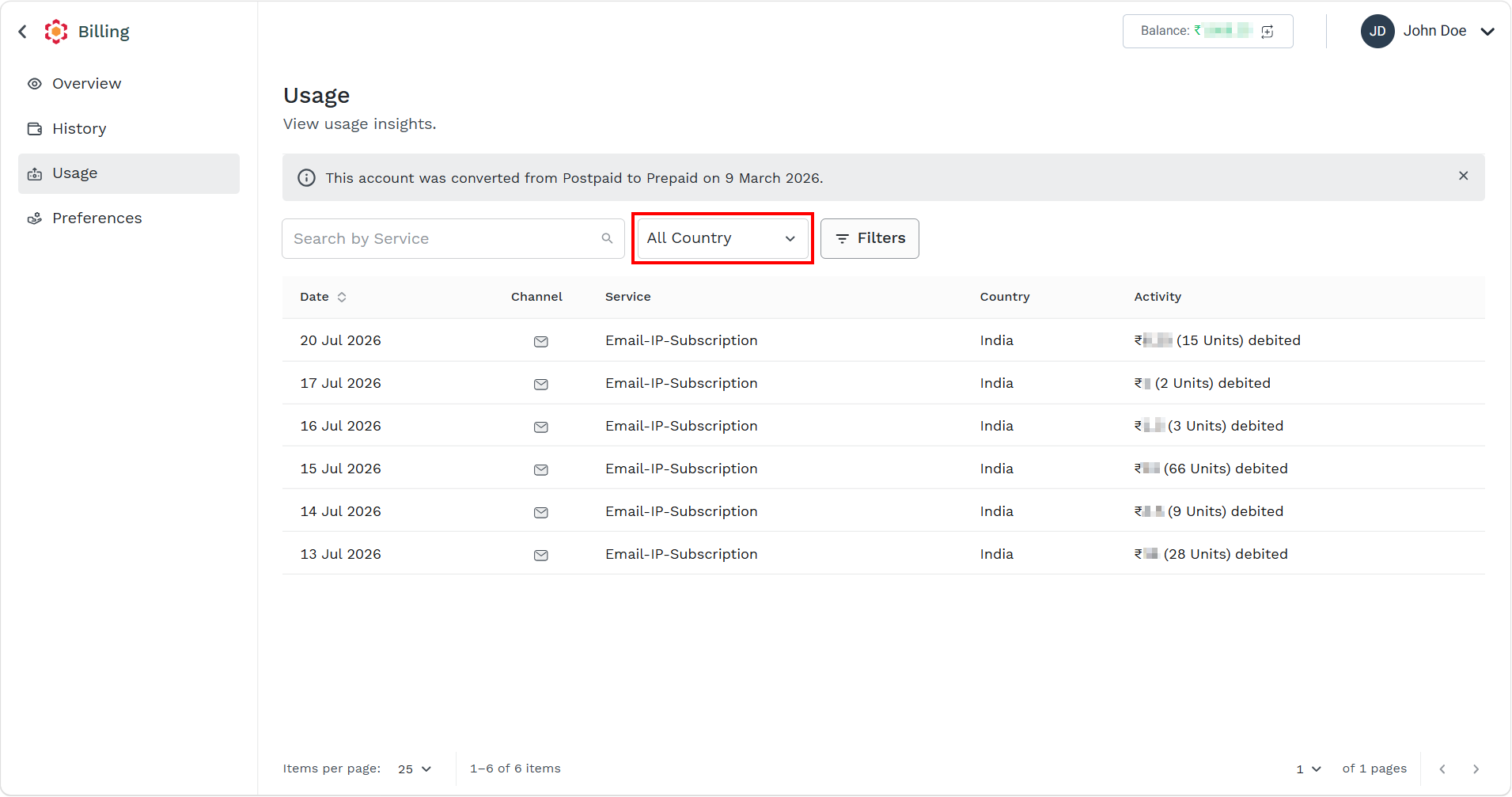Screen dimensions: 1512x797
Task: Click the Channel column header
Action: (x=536, y=297)
